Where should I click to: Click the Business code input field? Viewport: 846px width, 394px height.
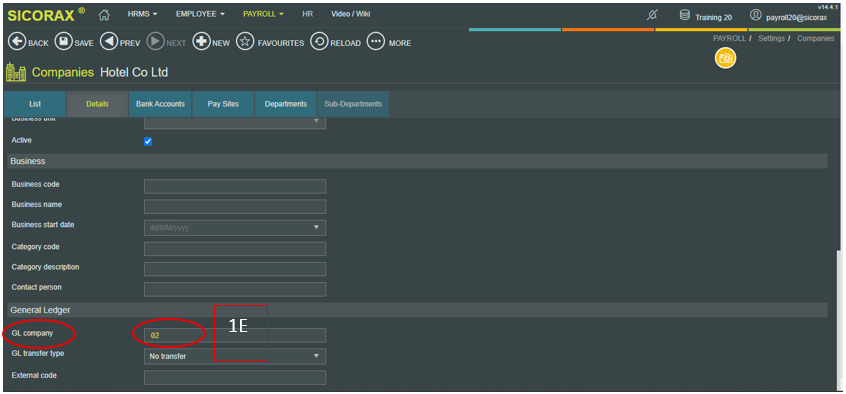(x=235, y=186)
